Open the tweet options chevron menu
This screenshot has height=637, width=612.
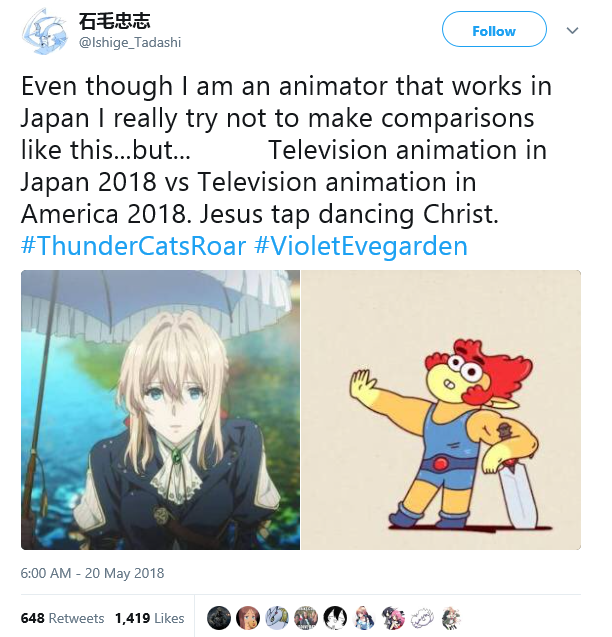pos(573,31)
